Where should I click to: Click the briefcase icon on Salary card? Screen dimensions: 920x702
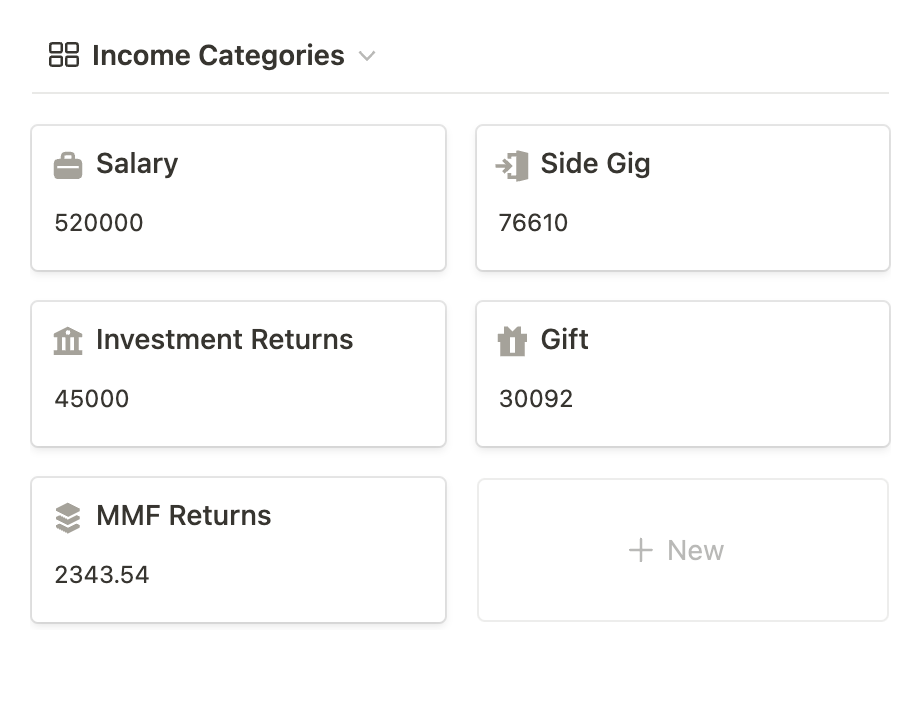tap(68, 165)
